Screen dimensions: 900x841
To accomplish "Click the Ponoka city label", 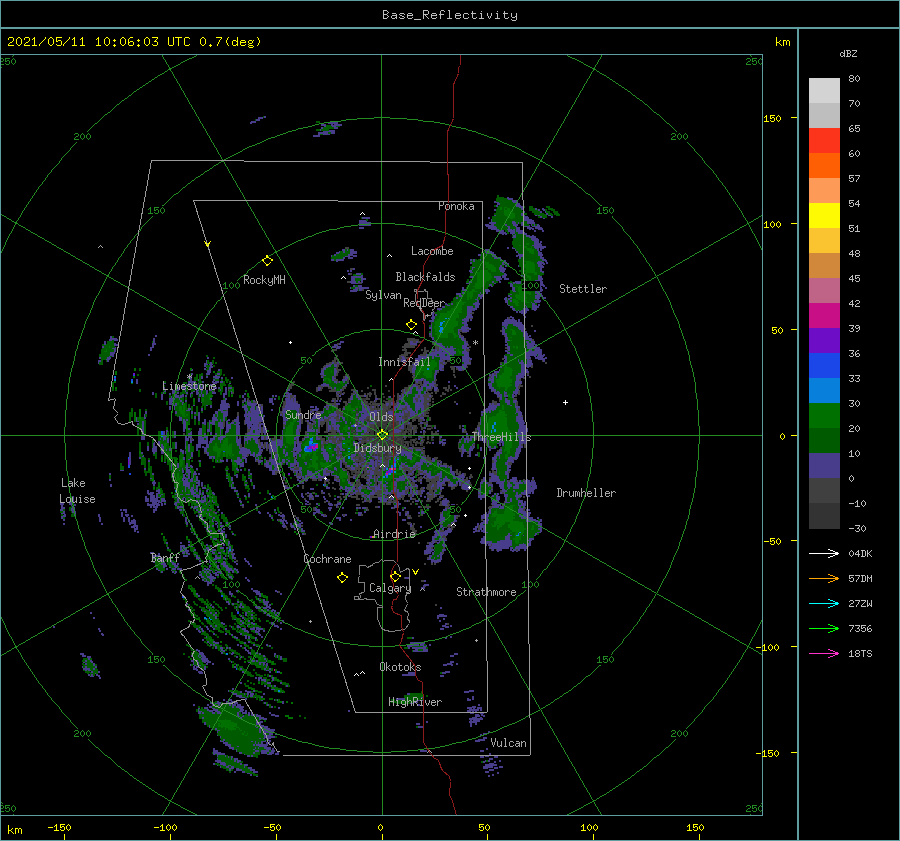I will coord(456,206).
